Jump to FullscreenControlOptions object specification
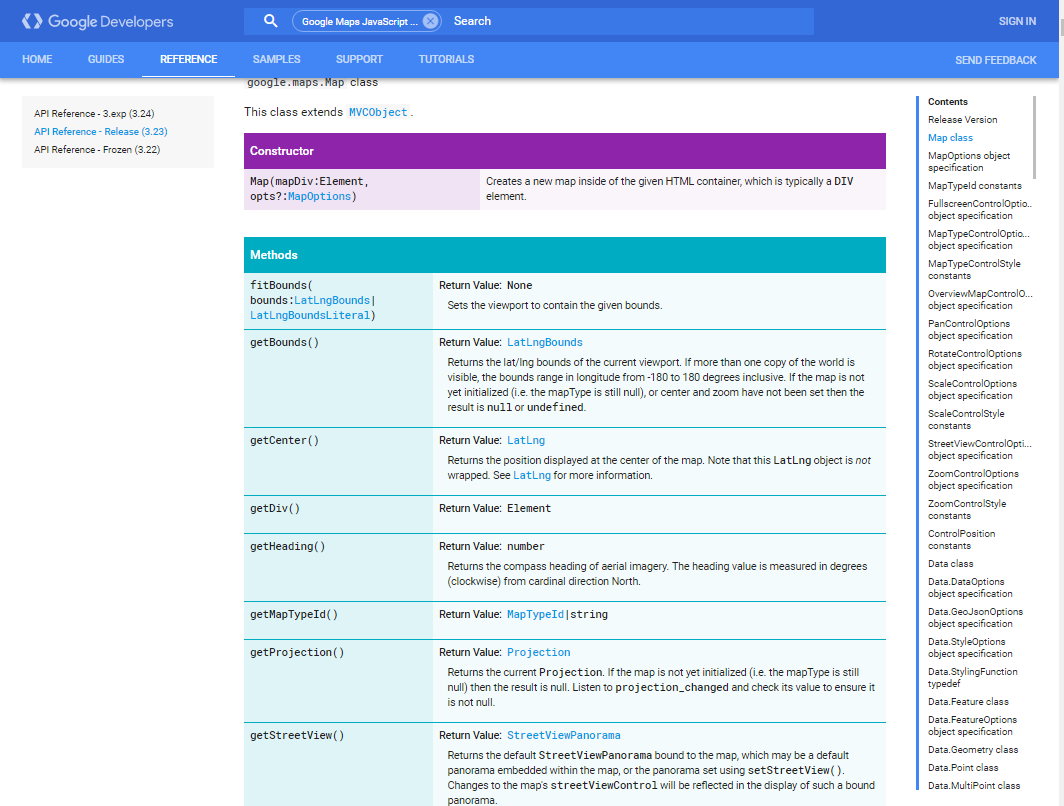This screenshot has width=1064, height=806. (980, 210)
